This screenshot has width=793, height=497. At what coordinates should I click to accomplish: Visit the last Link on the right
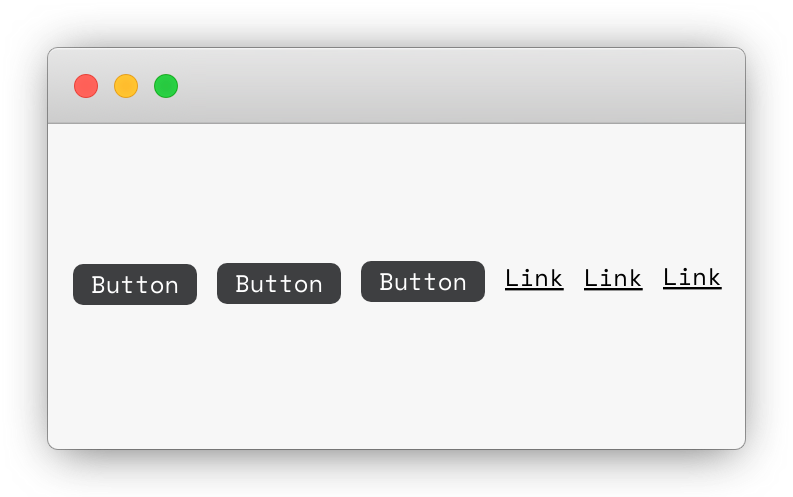click(x=692, y=278)
